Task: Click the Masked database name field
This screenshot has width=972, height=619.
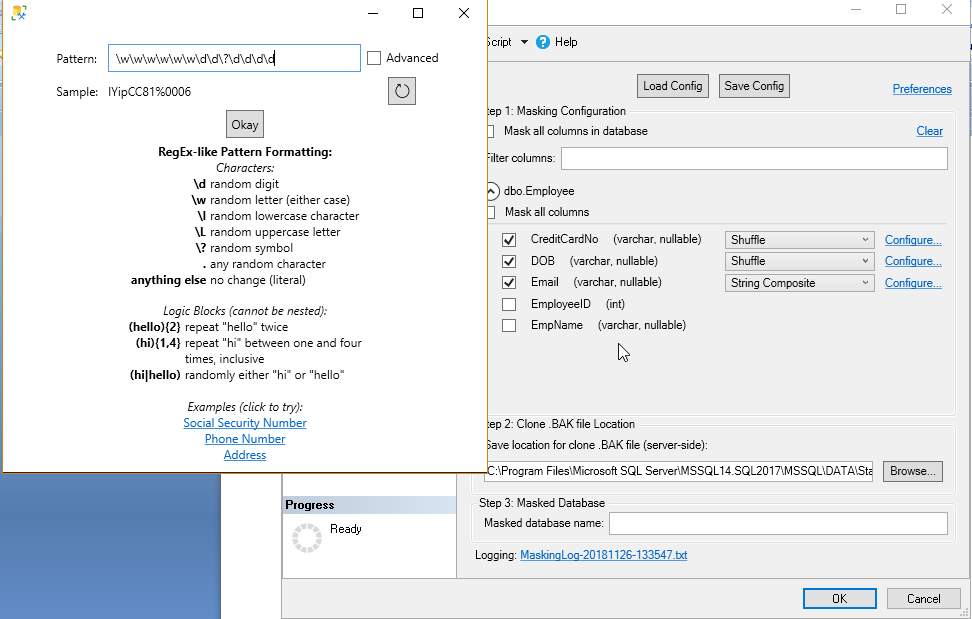Action: [778, 523]
